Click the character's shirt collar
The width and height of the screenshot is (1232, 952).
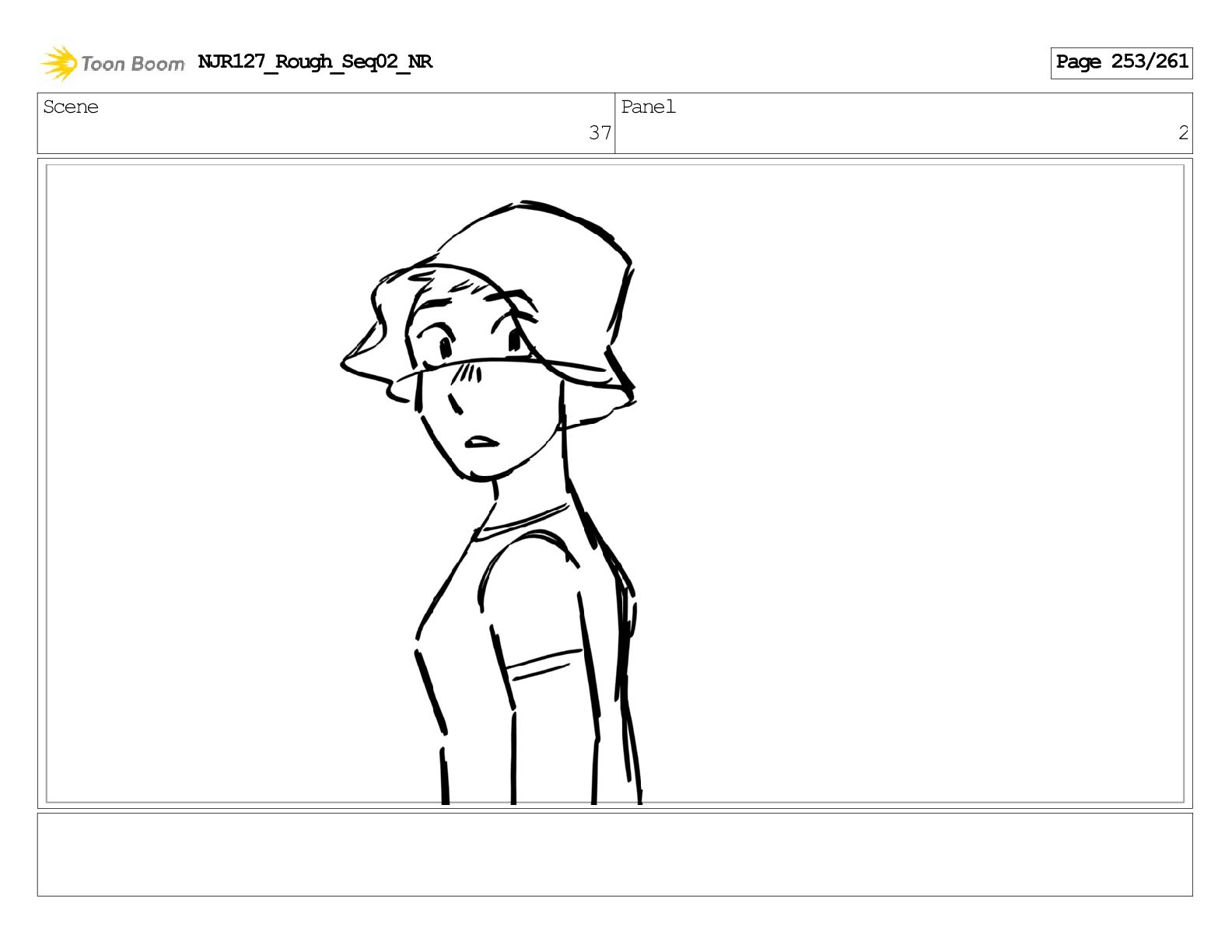[x=520, y=523]
